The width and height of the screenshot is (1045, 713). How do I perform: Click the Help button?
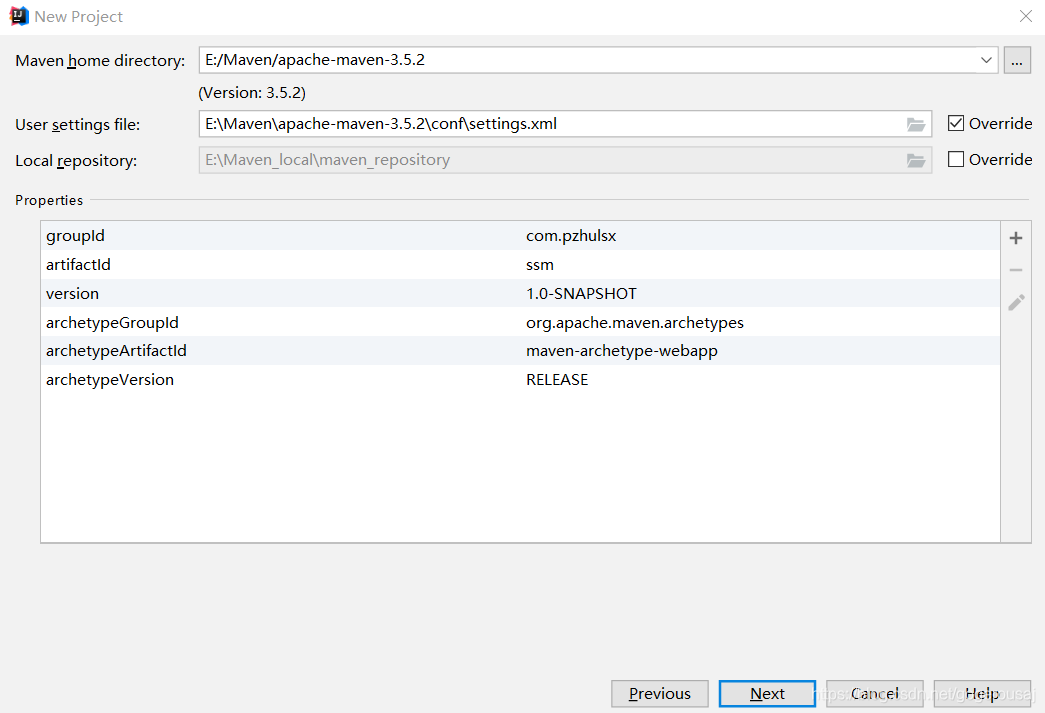982,694
